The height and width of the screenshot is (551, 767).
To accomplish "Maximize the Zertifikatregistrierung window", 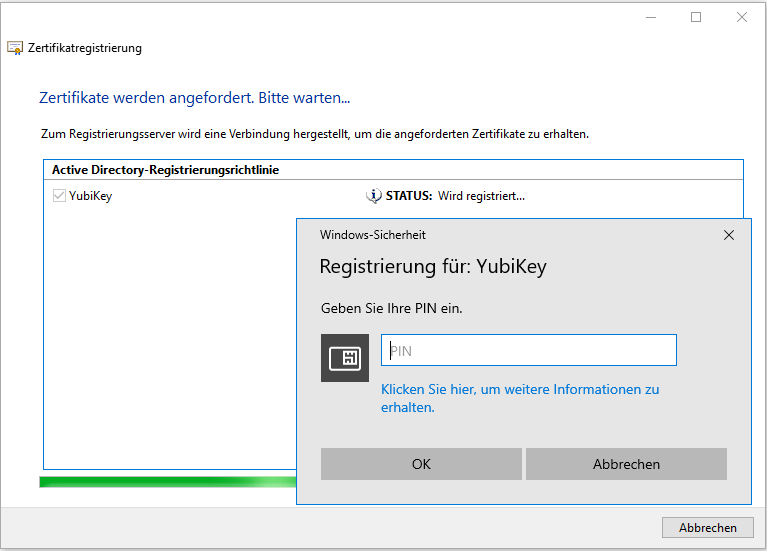I will pos(696,17).
